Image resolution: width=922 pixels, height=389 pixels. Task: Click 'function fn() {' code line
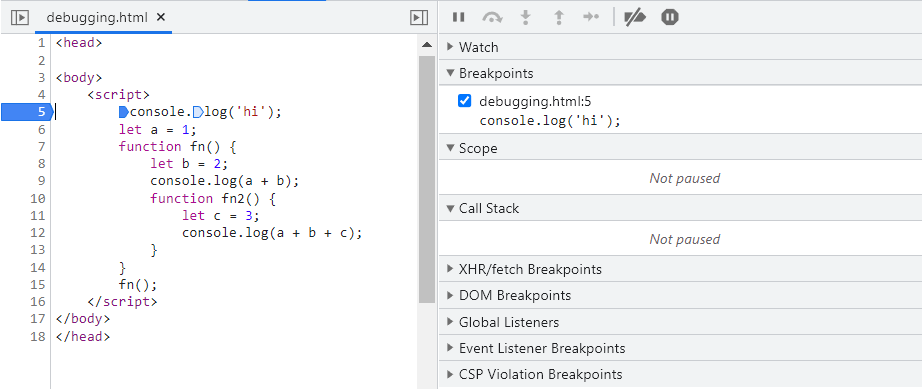point(177,146)
